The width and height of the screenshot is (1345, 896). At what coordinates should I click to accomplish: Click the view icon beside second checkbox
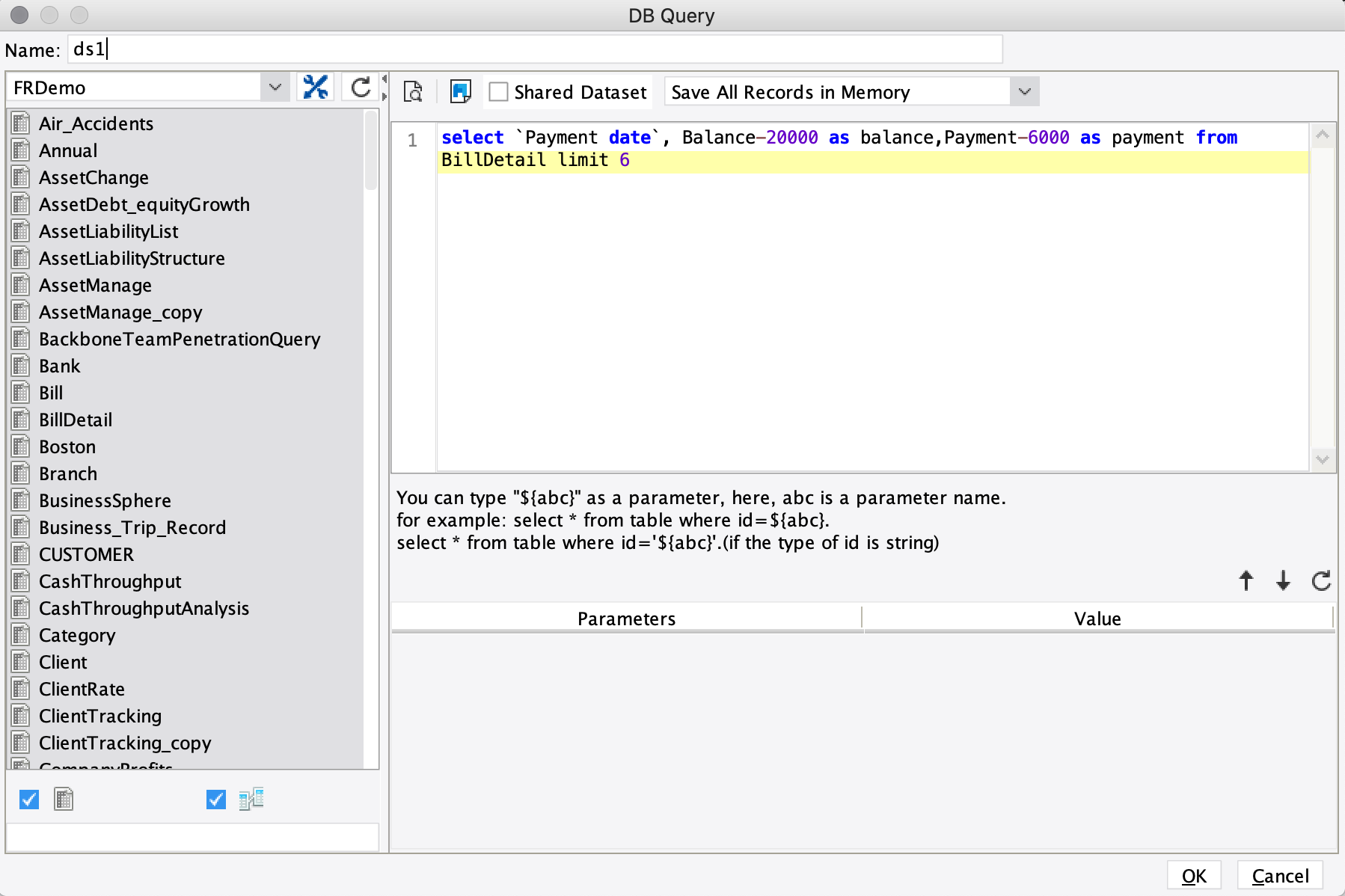point(251,800)
